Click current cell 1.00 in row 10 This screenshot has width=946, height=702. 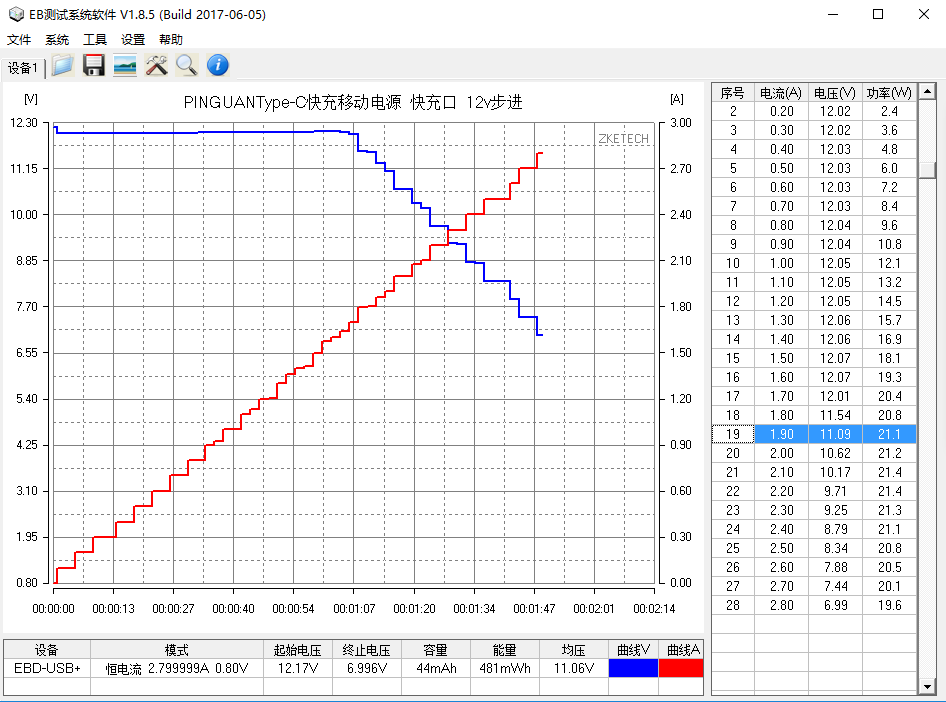(x=781, y=264)
